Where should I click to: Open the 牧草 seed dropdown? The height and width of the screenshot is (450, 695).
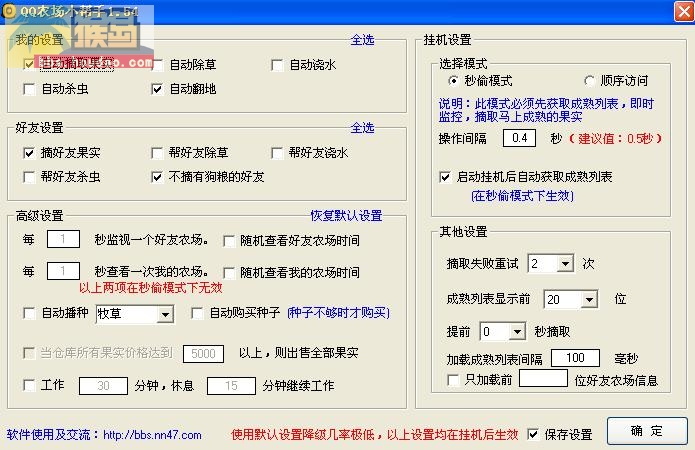[165, 314]
